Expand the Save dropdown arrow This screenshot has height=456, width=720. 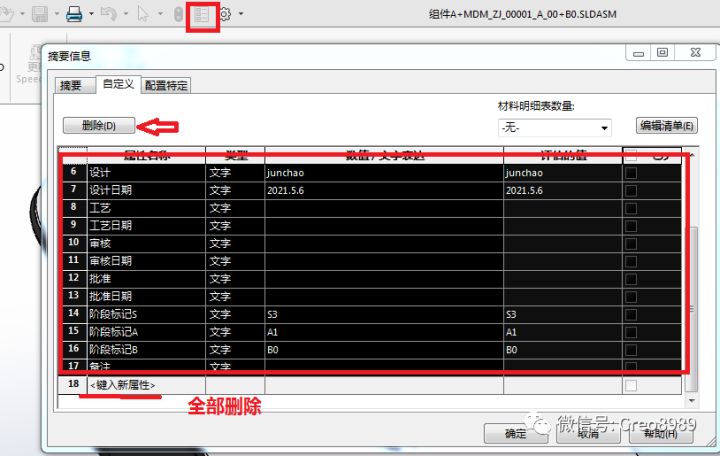(56, 14)
